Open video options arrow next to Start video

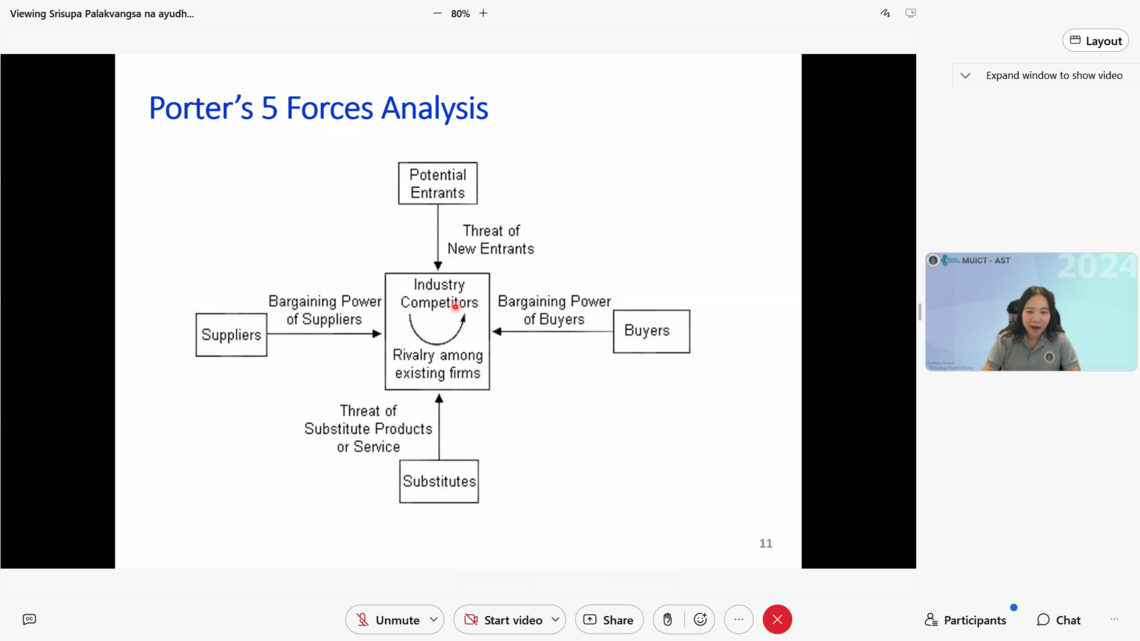pos(555,620)
